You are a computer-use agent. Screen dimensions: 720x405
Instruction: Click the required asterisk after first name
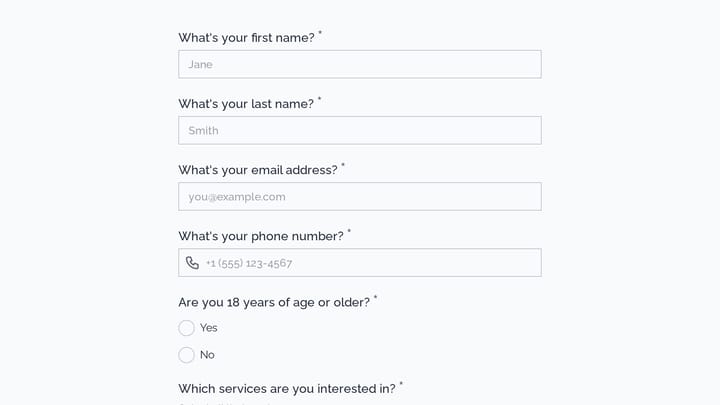pos(320,32)
